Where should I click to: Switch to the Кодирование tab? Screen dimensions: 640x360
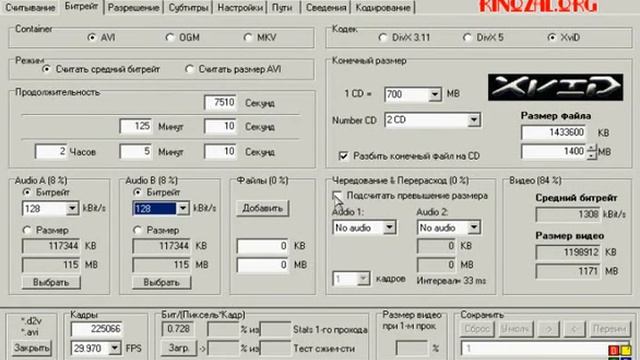383,7
